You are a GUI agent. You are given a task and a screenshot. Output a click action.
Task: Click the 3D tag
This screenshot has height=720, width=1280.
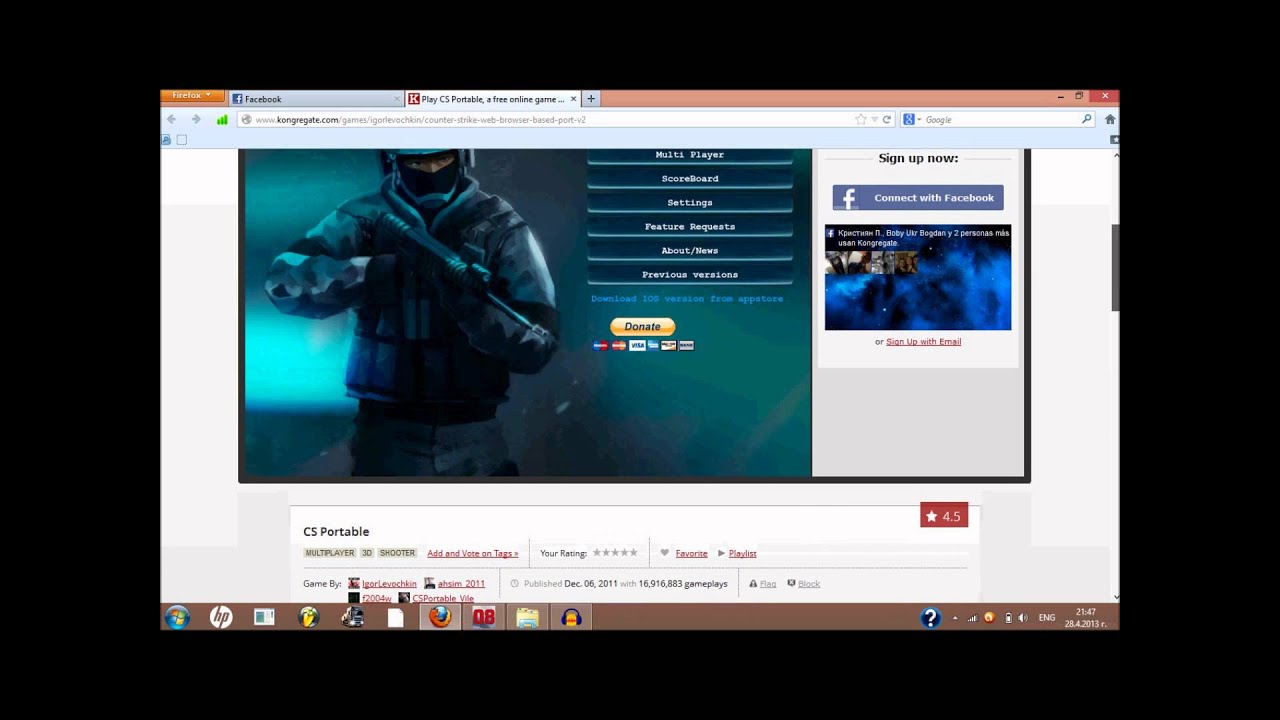367,553
